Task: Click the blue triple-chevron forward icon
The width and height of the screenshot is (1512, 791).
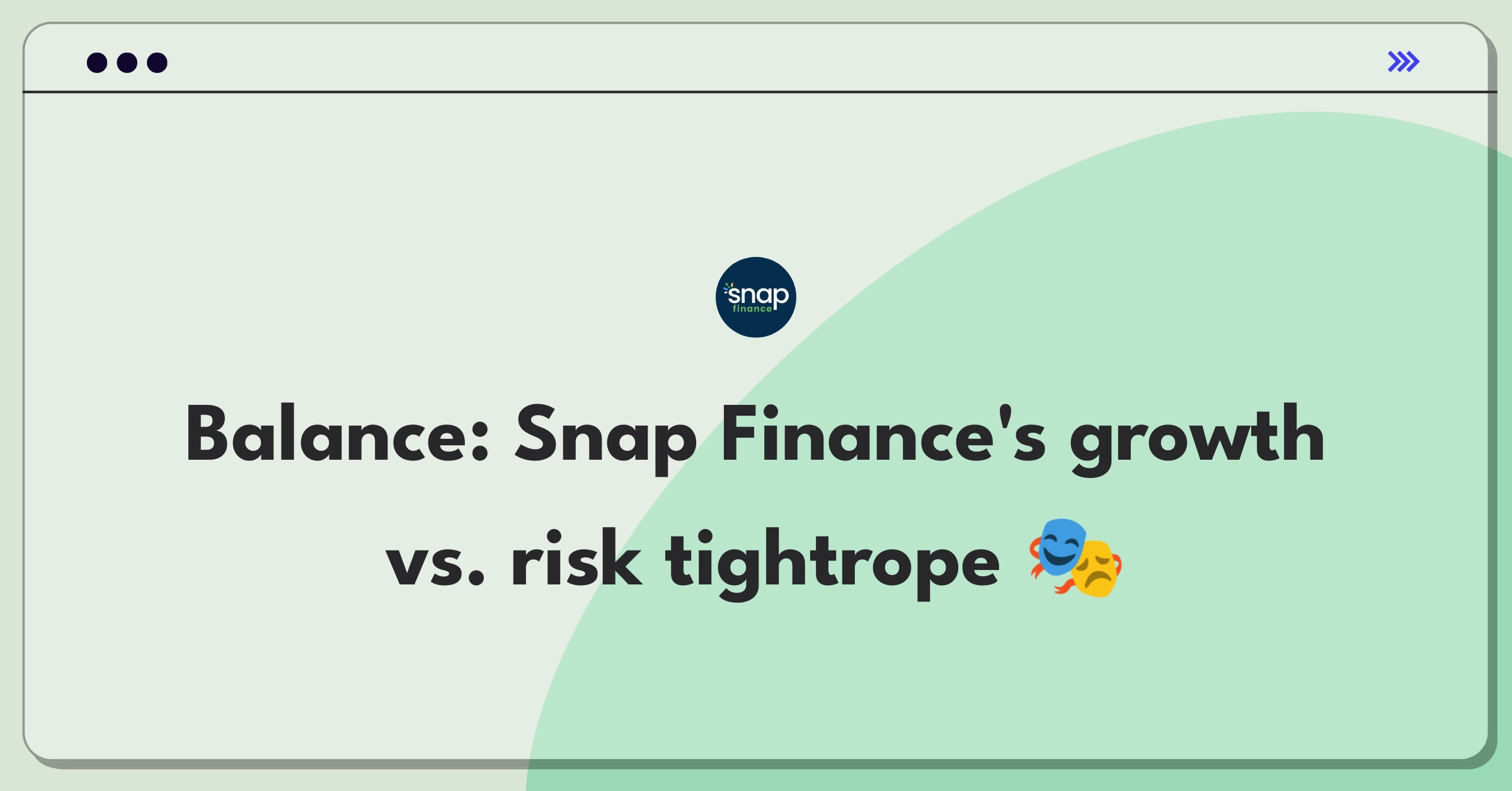Action: [1403, 62]
